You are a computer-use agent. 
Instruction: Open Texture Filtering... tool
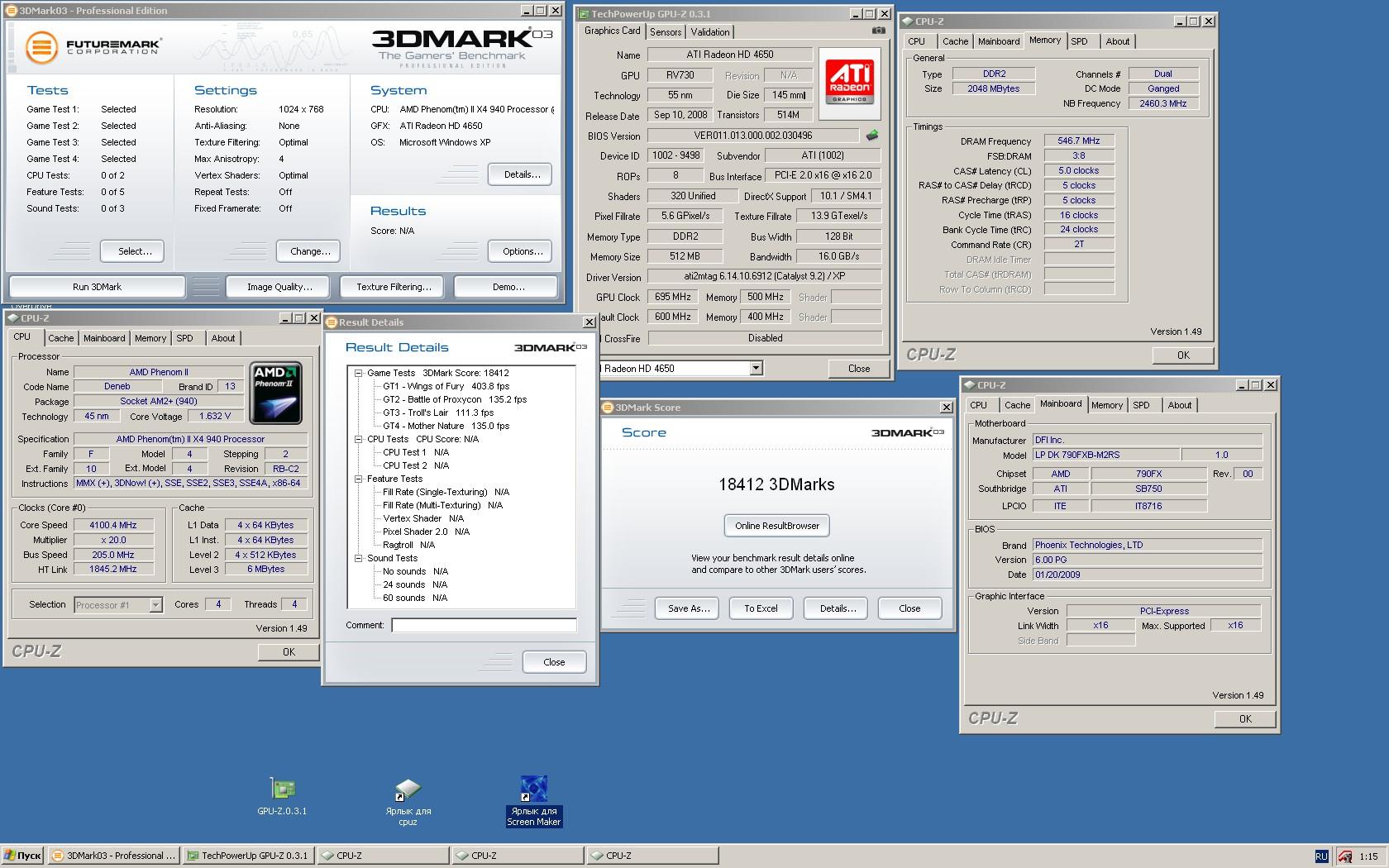[394, 287]
